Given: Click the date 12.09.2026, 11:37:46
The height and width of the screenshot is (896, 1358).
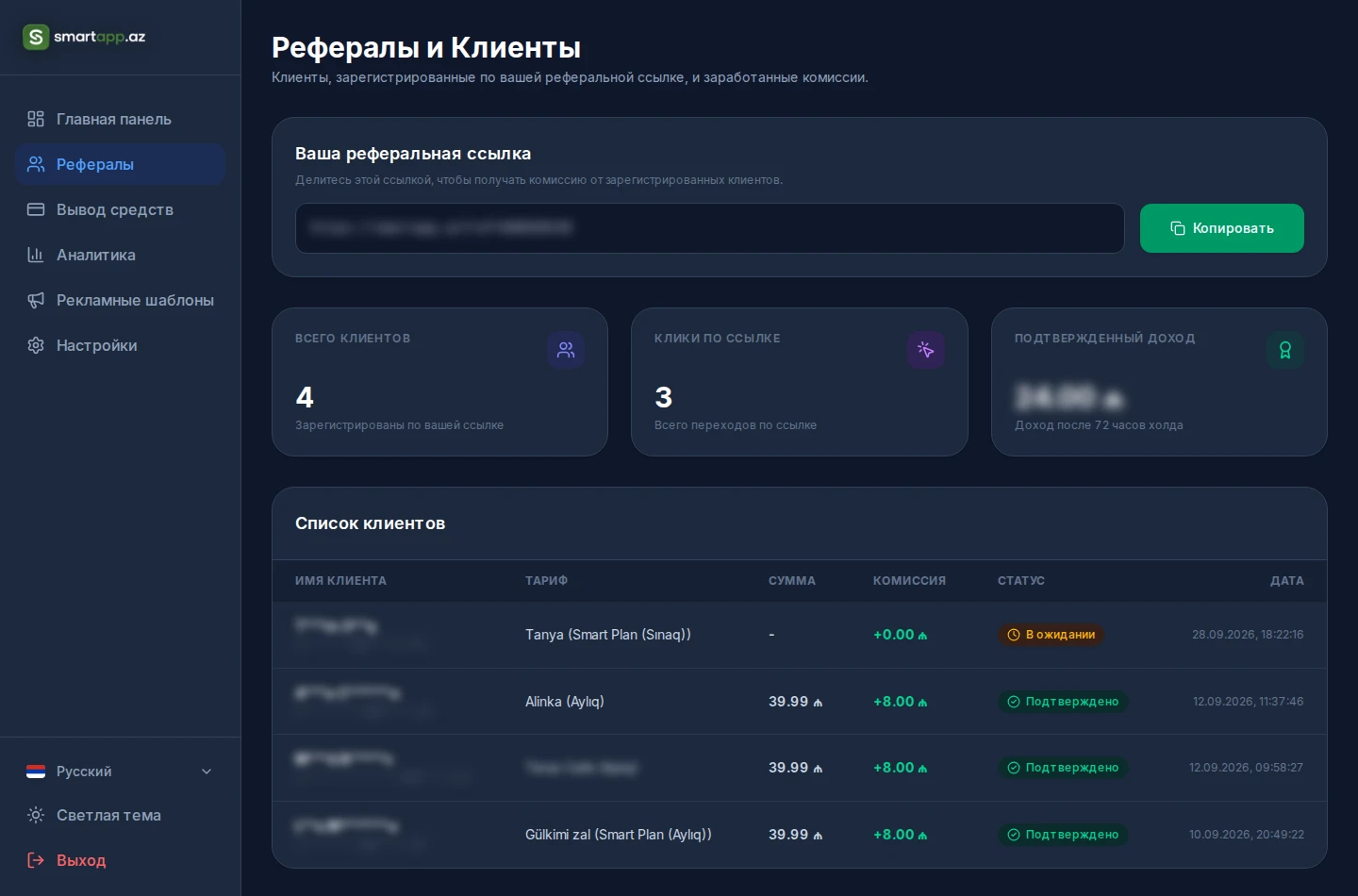Looking at the screenshot, I should (1248, 702).
